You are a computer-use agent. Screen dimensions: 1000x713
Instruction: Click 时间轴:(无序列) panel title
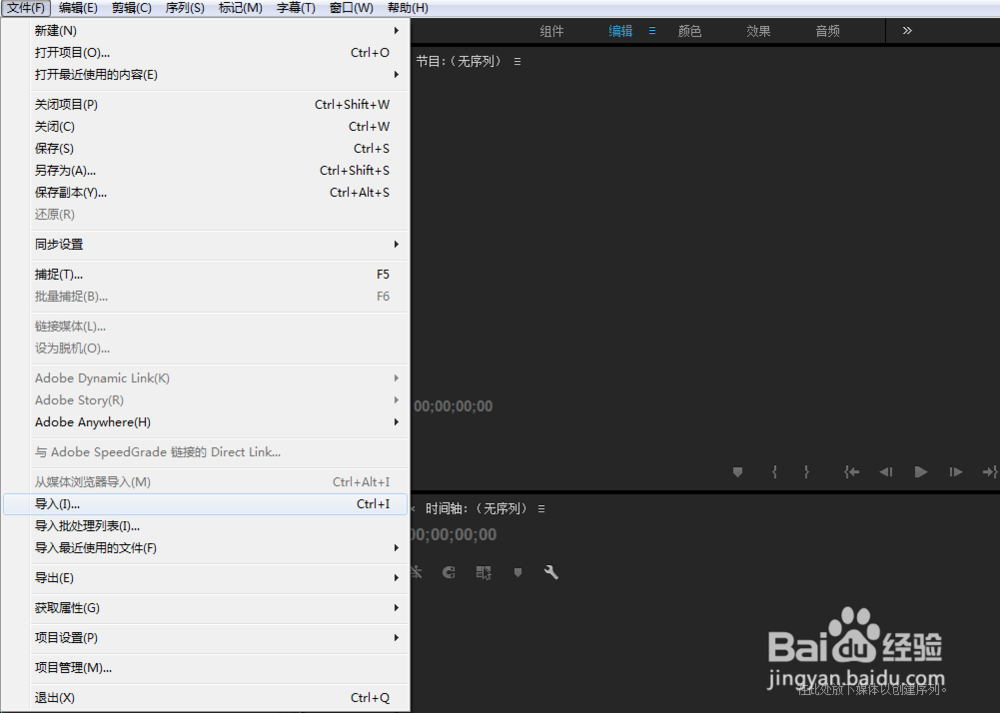click(476, 509)
